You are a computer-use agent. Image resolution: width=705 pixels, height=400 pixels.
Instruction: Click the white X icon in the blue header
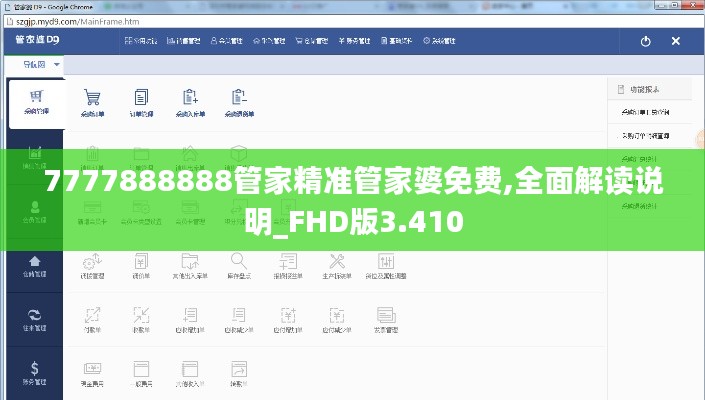pos(676,41)
